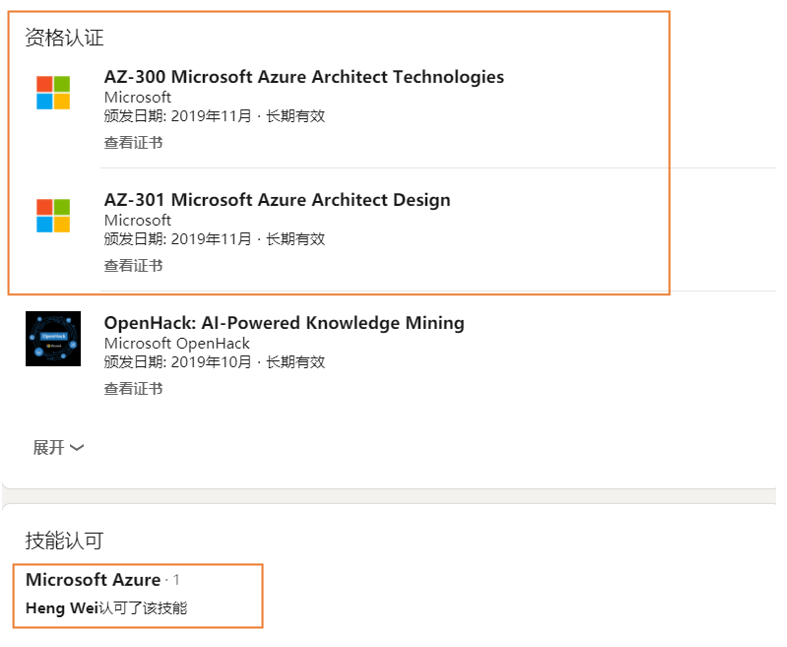
Task: Click the Microsoft issuer name under AZ-300
Action: pos(138,97)
